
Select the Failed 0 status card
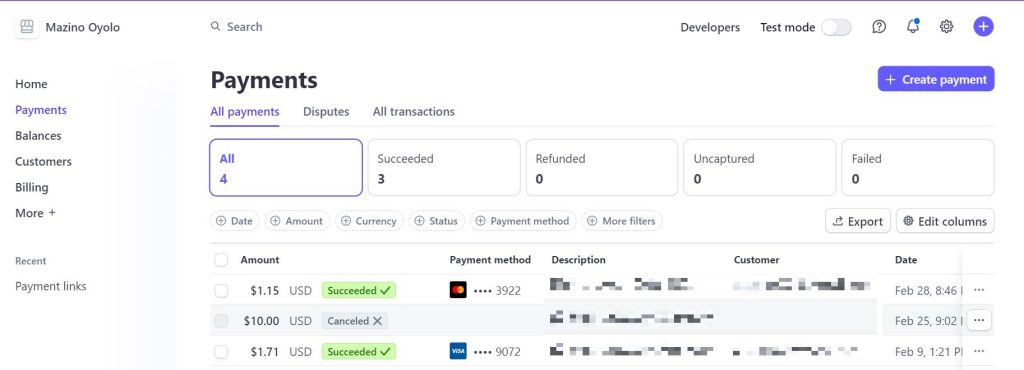pos(918,168)
